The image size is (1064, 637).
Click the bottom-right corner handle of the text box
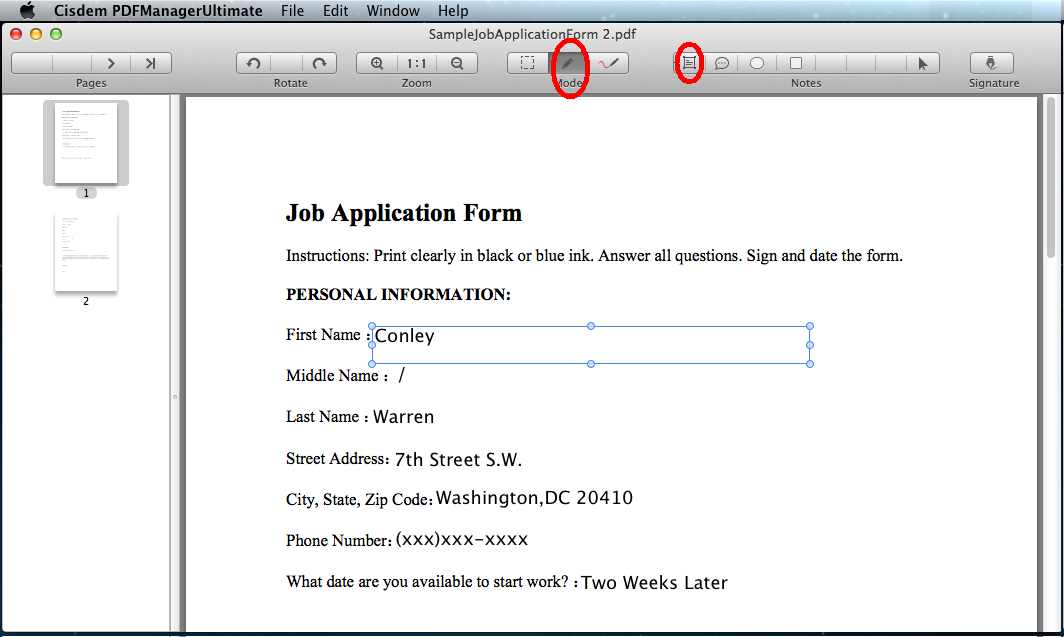[x=810, y=364]
